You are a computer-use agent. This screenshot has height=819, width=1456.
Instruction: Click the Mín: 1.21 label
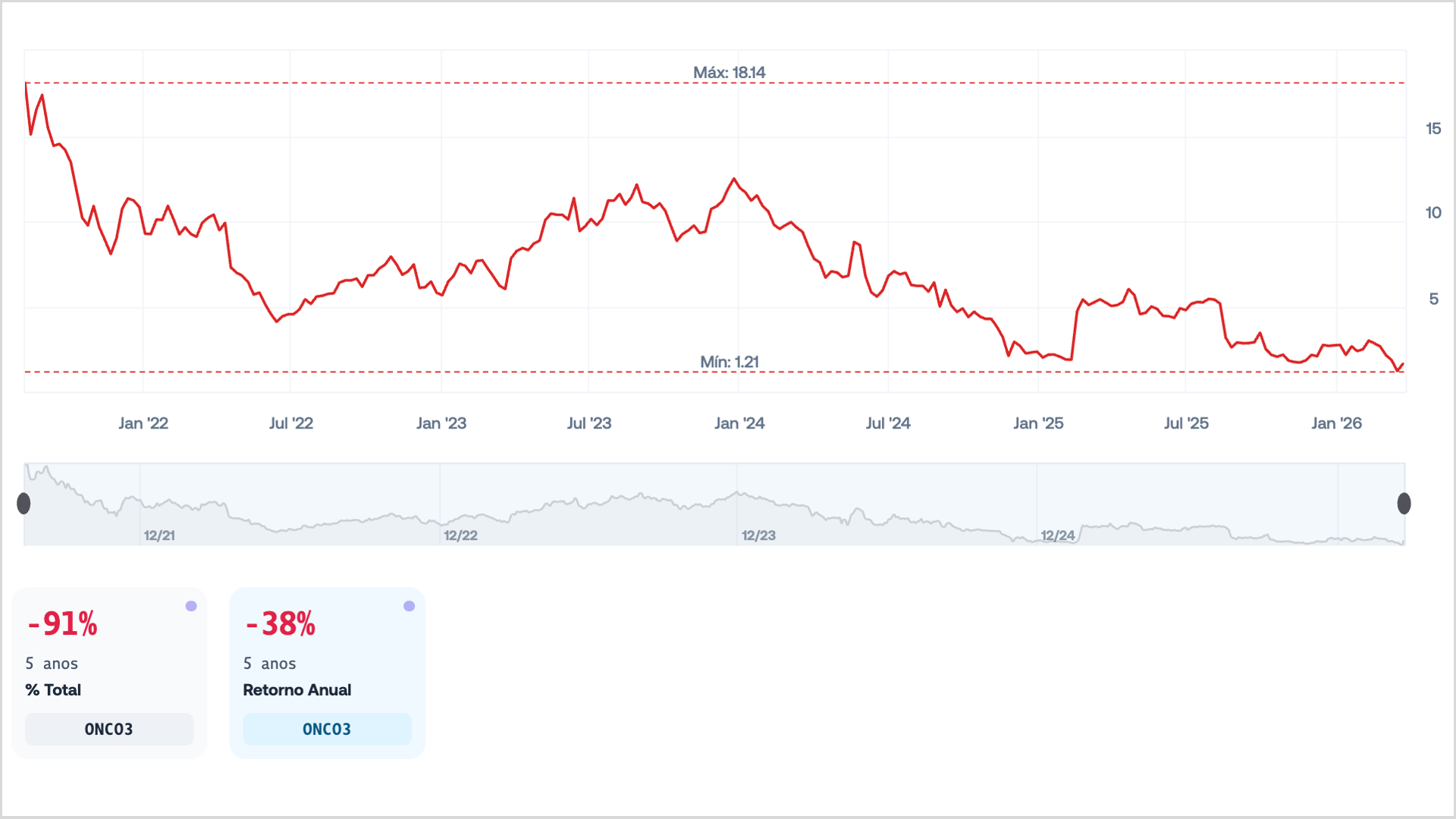click(729, 362)
